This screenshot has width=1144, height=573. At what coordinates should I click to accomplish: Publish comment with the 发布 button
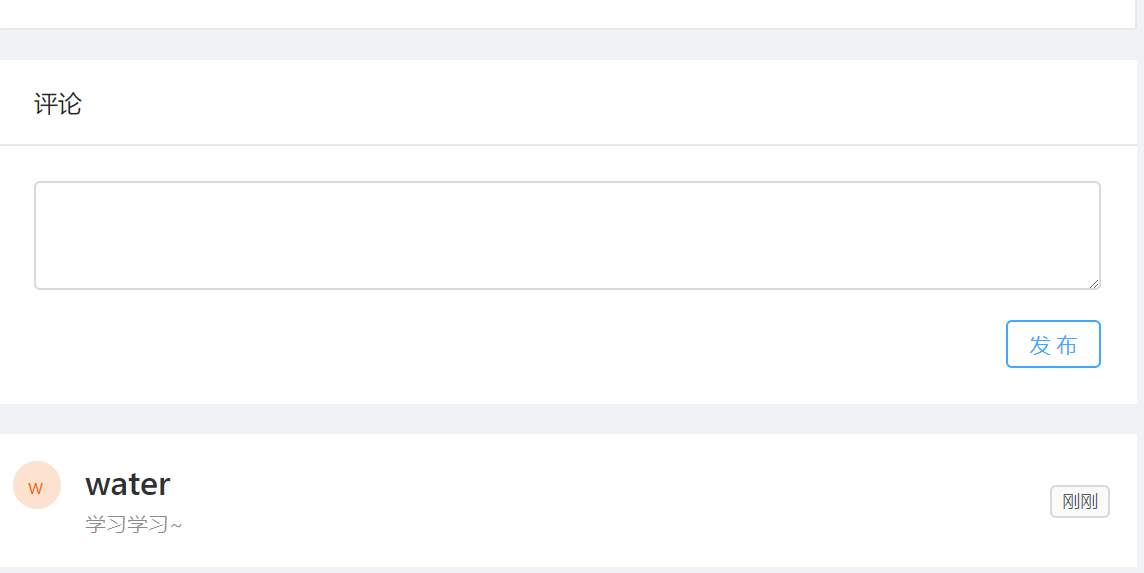[x=1053, y=344]
